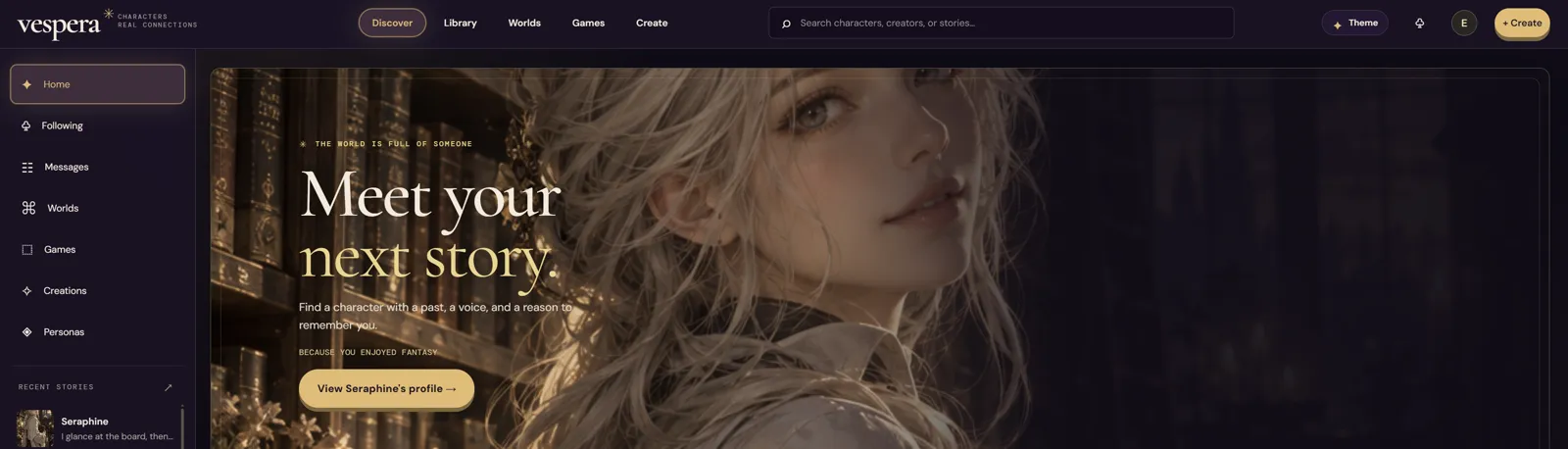Open the Discover tab
The height and width of the screenshot is (449, 1568).
tap(392, 23)
